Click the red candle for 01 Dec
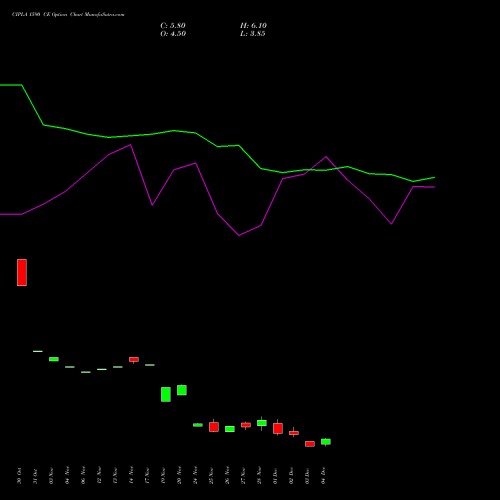500x500 pixels. pos(278,428)
